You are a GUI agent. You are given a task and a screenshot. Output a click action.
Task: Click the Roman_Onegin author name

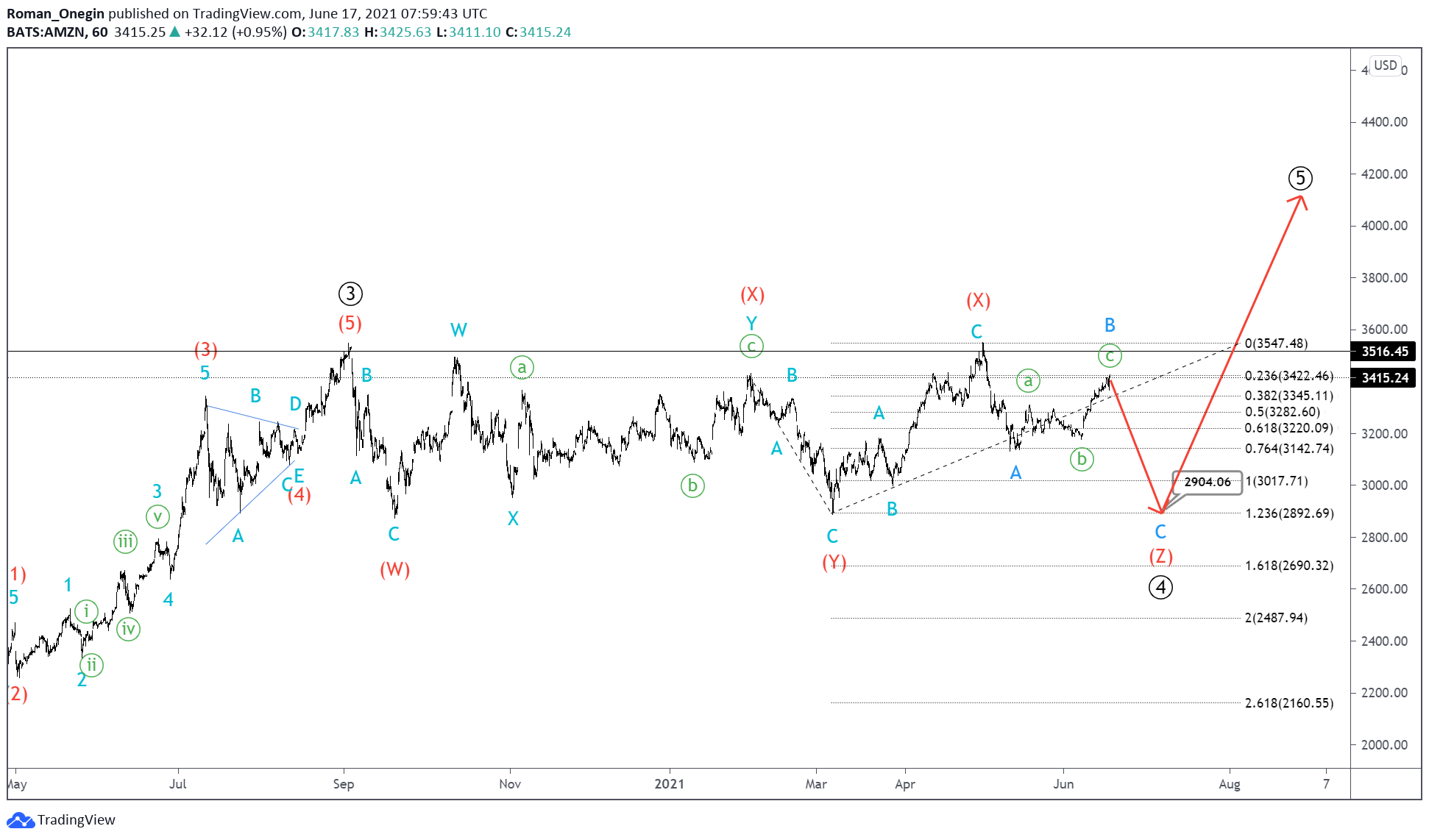(x=55, y=13)
